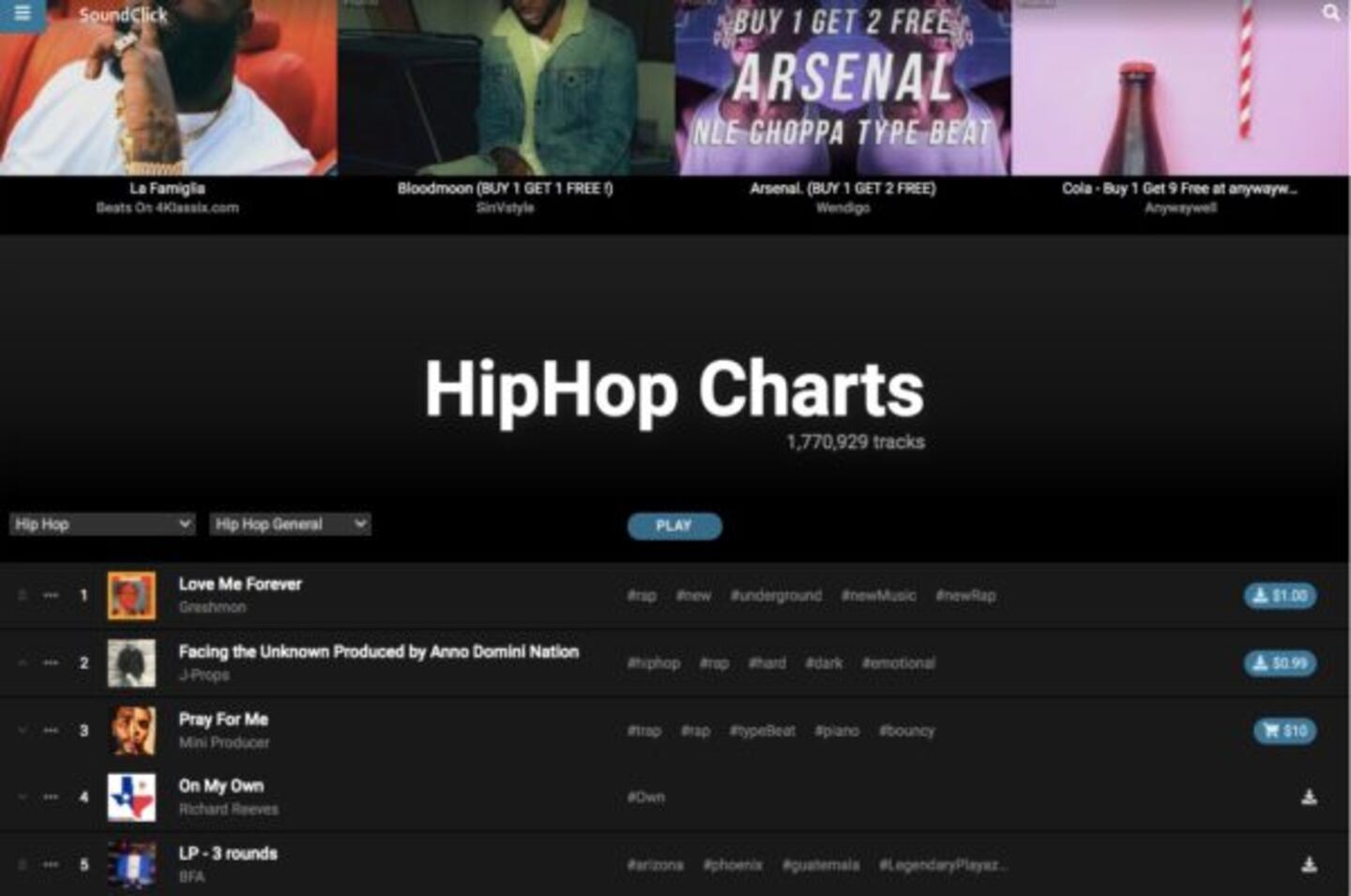This screenshot has height=896, width=1351.
Task: Open the SoundClick logo link
Action: 123,15
